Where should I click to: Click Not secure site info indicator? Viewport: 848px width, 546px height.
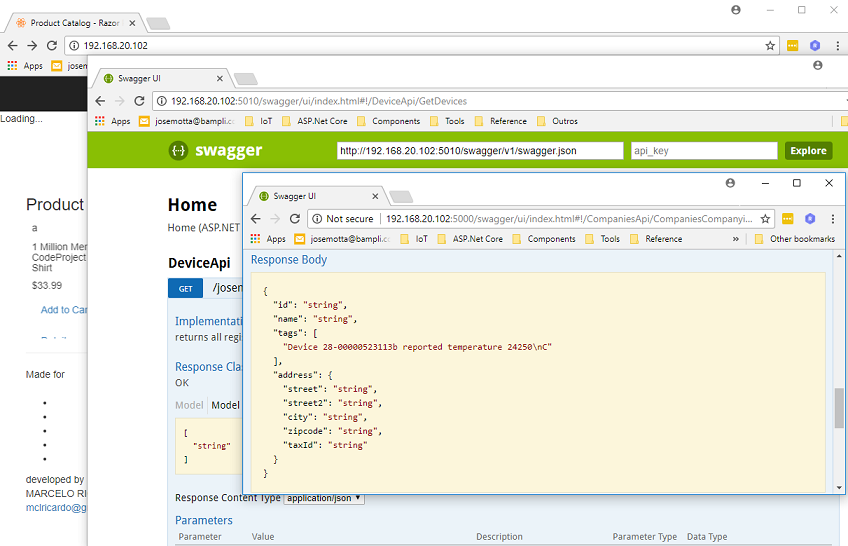(343, 219)
